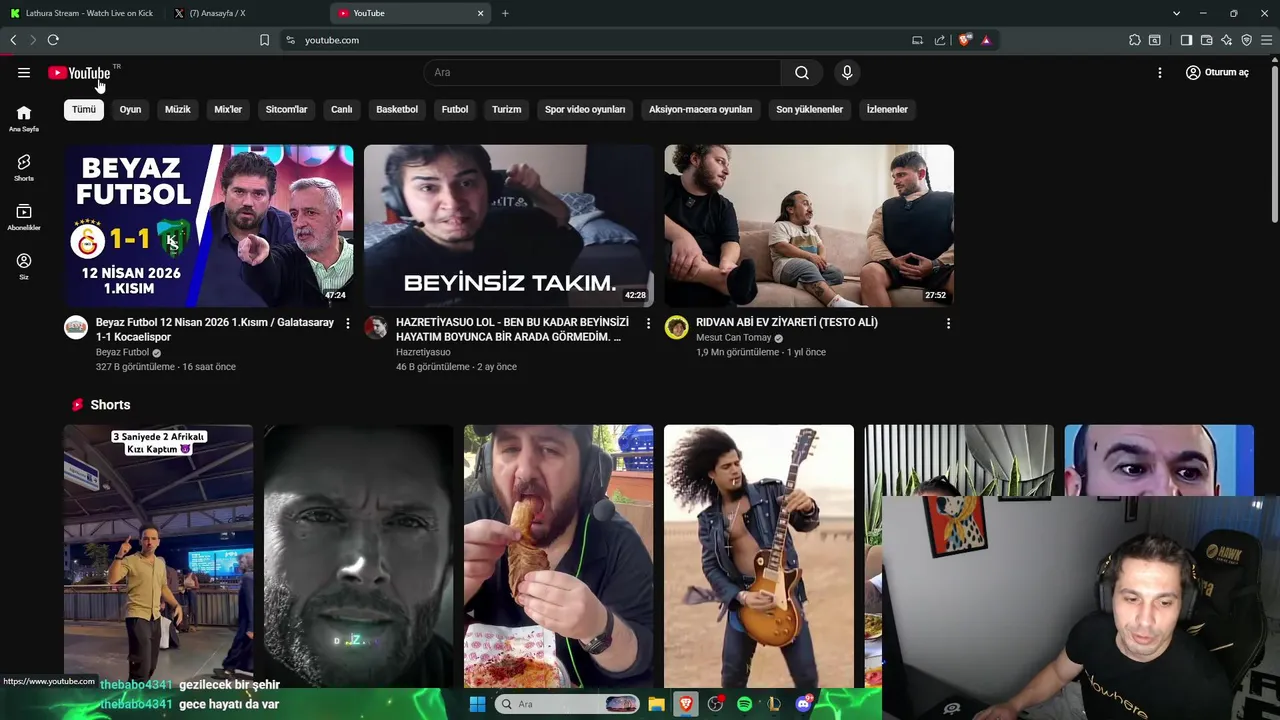Open RIDVAN ABİ EV ZİYARETİ title
The height and width of the screenshot is (720, 1280).
tap(787, 322)
